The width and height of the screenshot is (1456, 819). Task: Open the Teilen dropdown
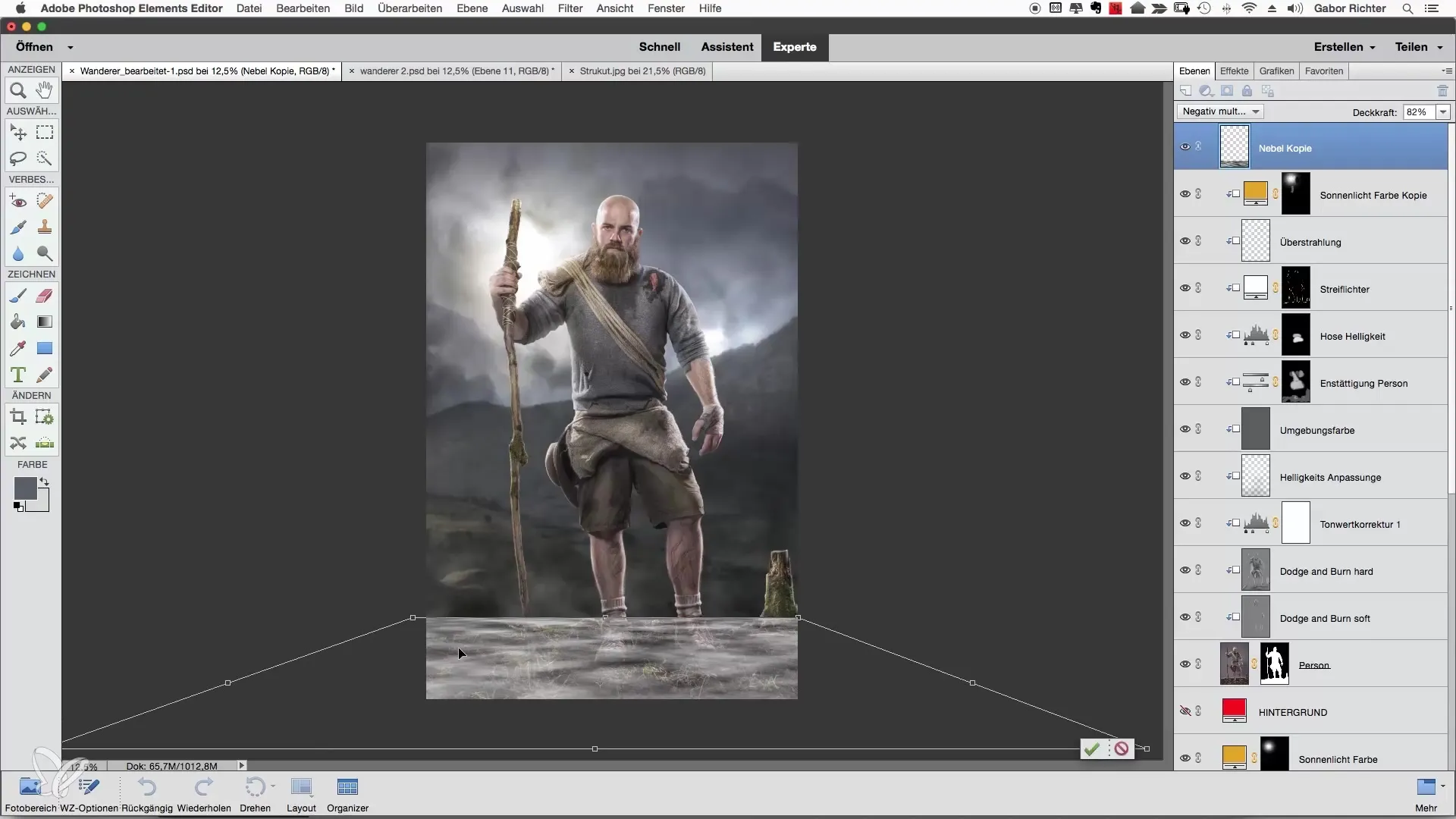(1418, 47)
